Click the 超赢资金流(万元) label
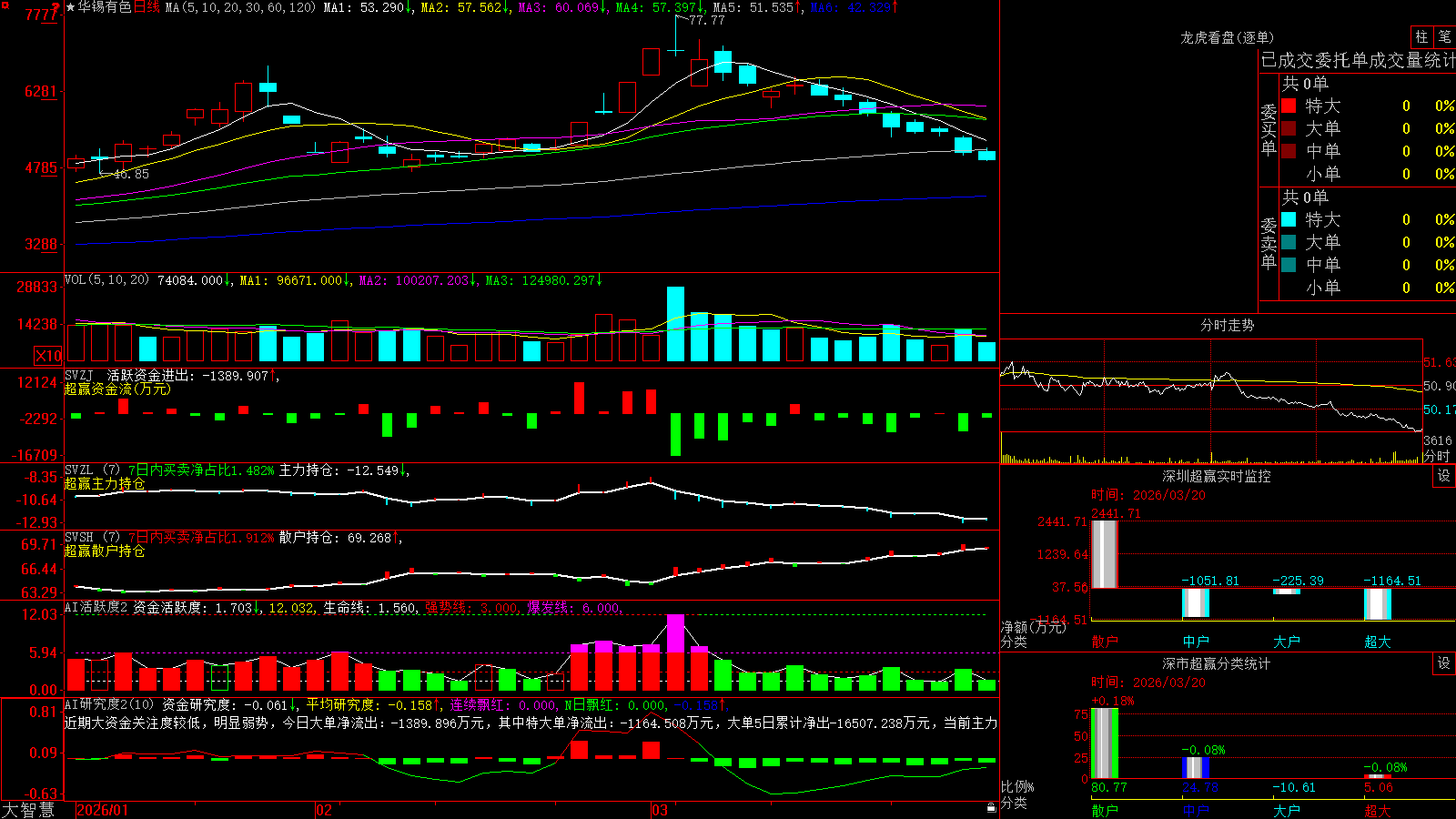Image resolution: width=1456 pixels, height=819 pixels. point(117,389)
